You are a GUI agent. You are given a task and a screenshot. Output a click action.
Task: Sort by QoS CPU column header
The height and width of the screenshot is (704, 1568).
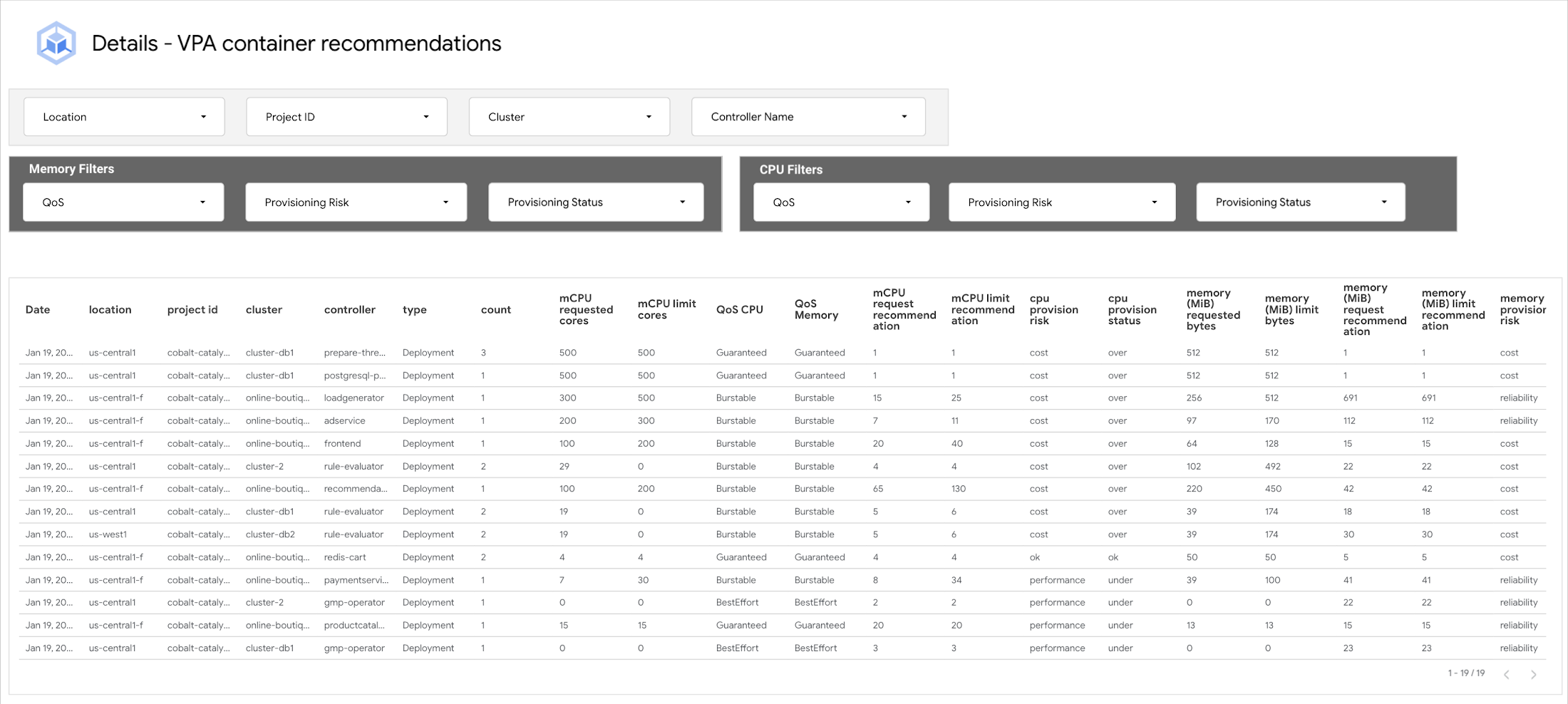tap(739, 310)
